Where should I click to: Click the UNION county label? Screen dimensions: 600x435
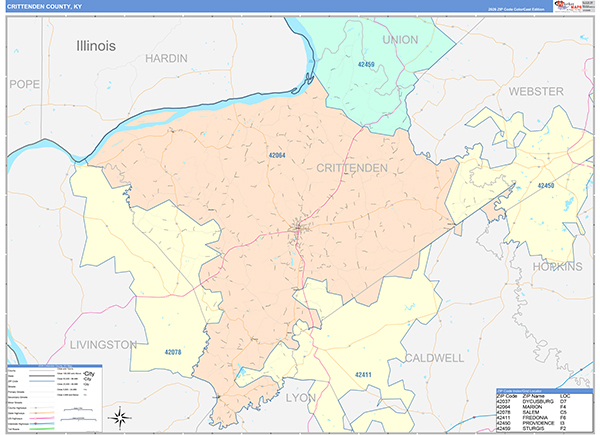click(x=400, y=40)
